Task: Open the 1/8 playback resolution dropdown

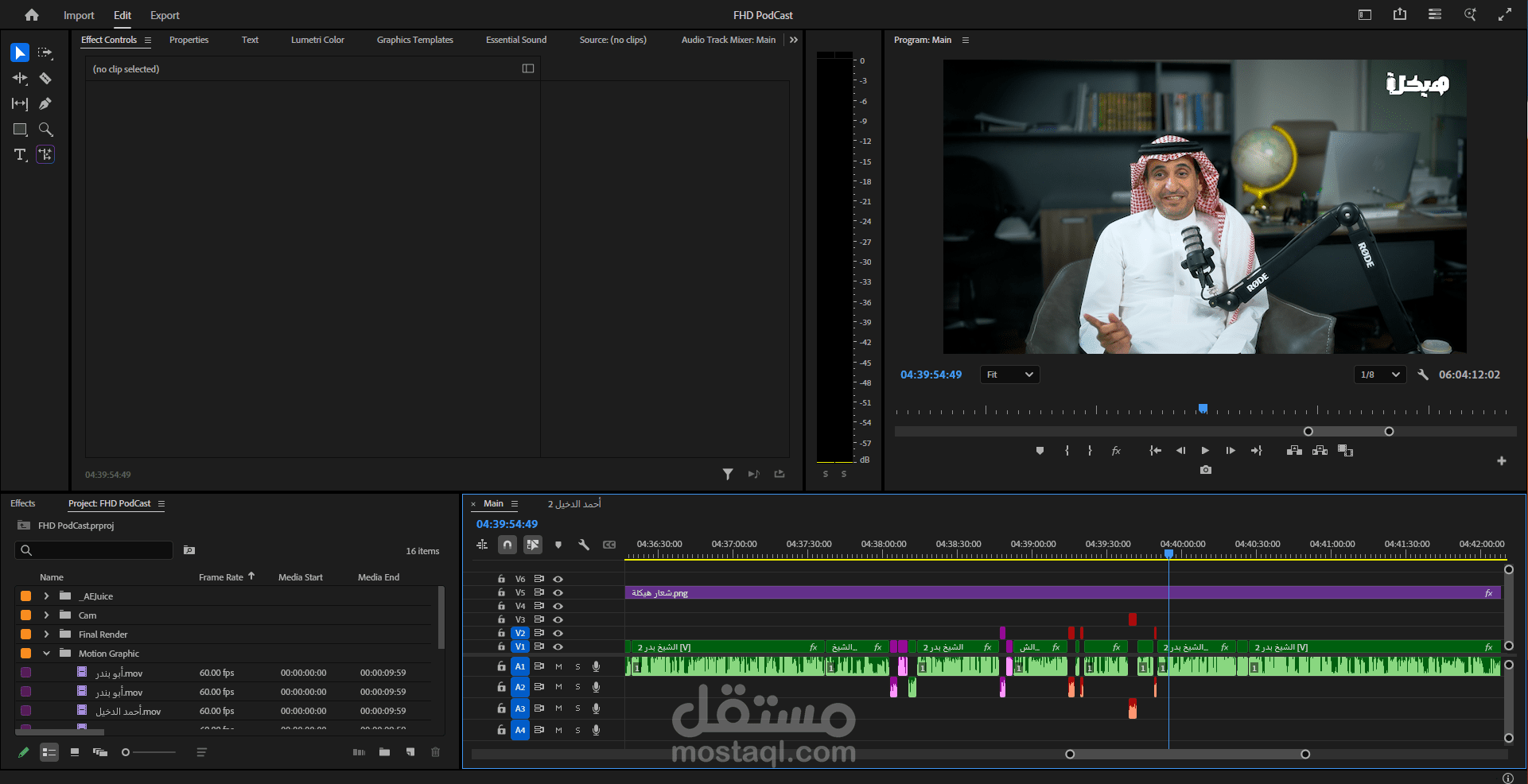Action: tap(1380, 375)
